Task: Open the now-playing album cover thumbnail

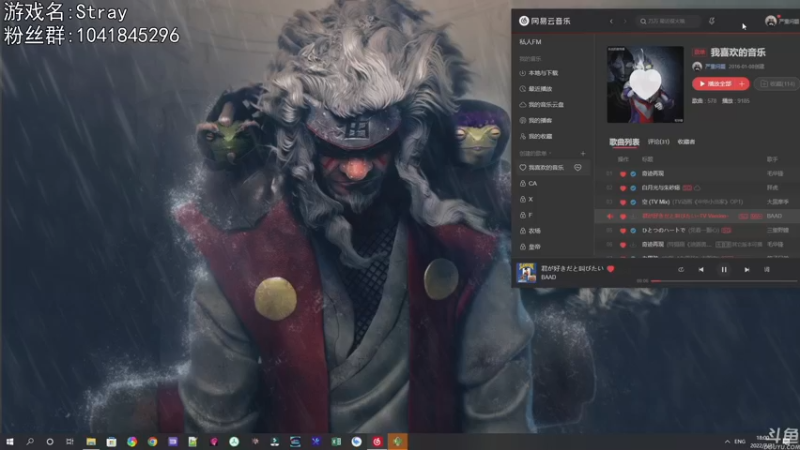Action: click(x=527, y=272)
